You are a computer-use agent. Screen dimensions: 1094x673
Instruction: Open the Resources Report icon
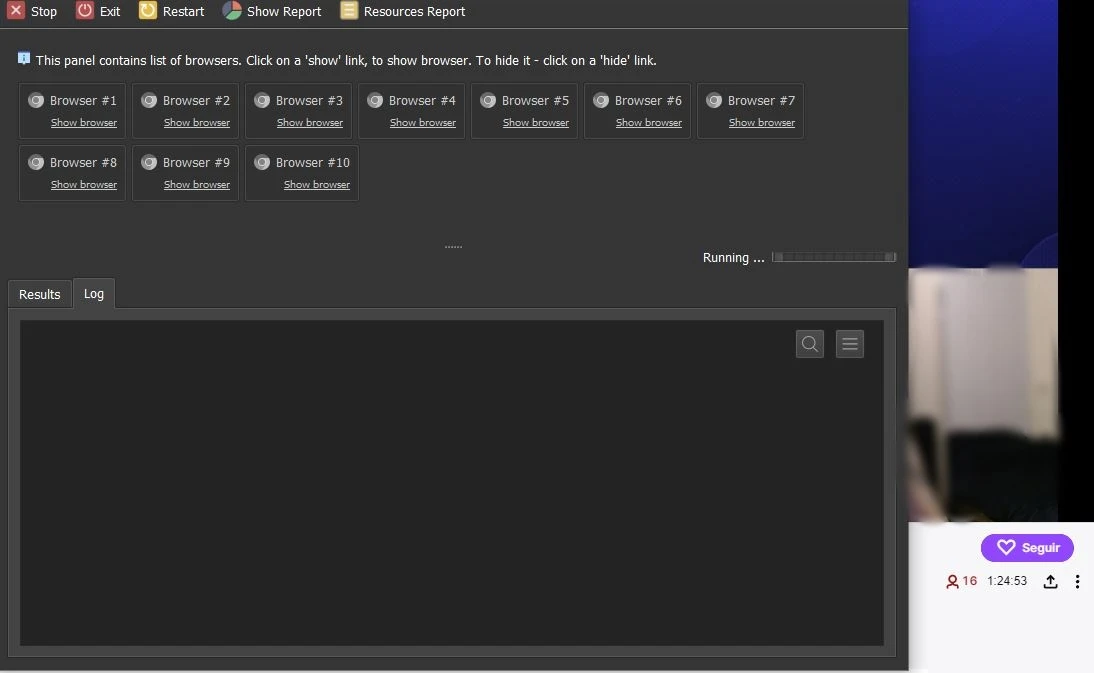[349, 11]
